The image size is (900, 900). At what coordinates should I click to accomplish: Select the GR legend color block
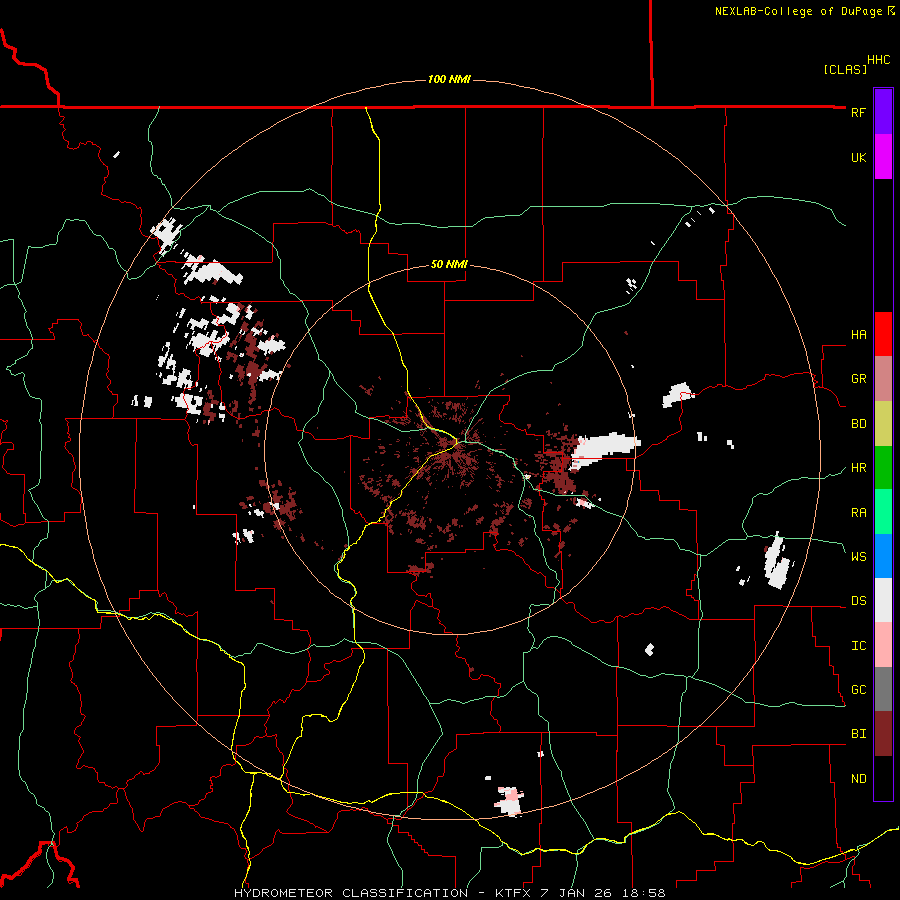click(x=883, y=379)
